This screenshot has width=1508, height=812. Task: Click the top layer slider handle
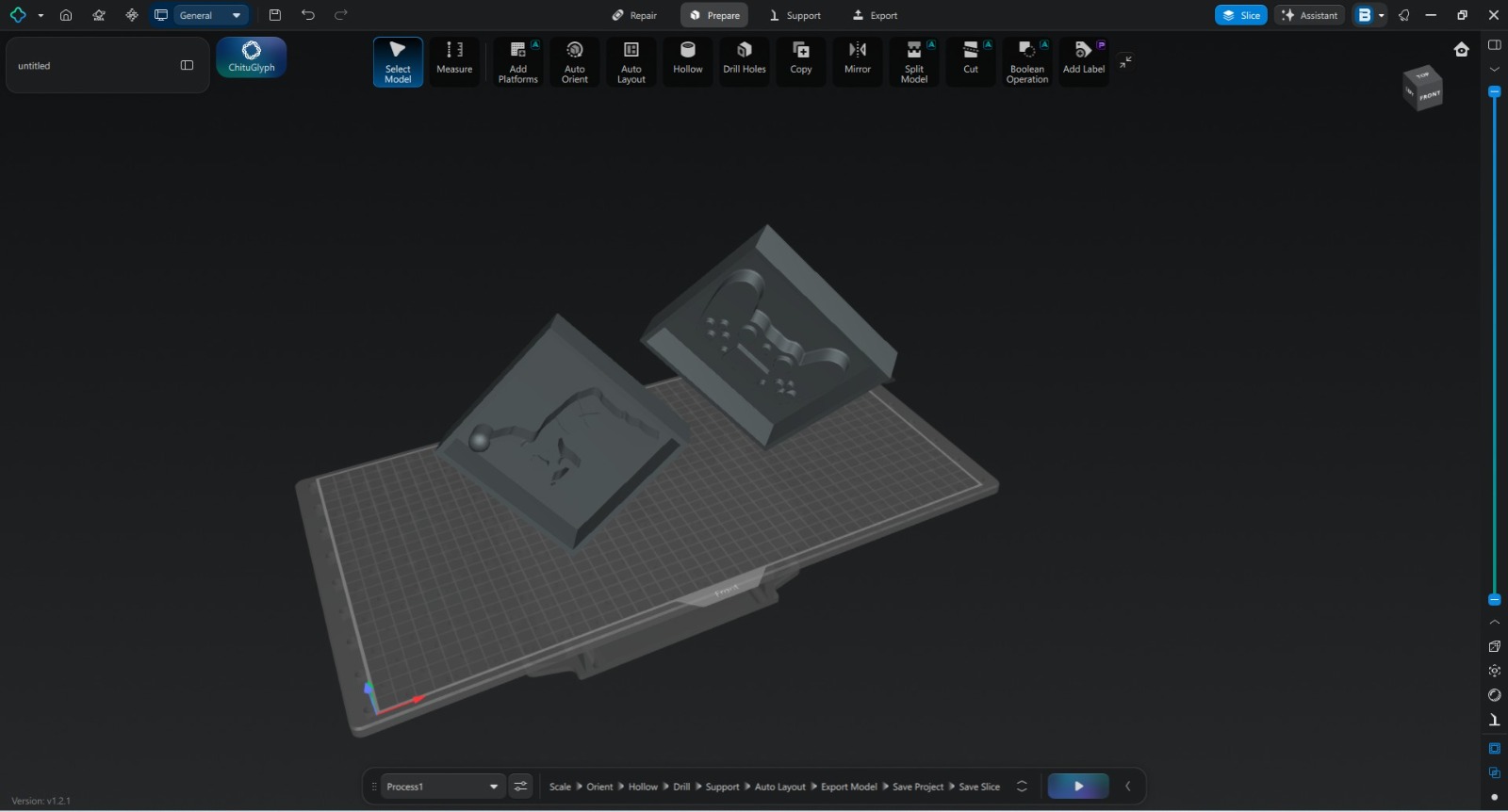(x=1495, y=91)
